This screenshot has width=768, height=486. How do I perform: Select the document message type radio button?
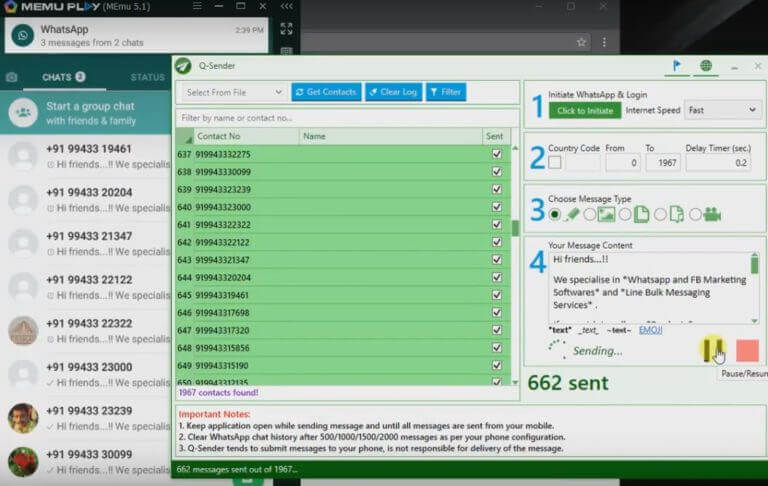tap(625, 215)
